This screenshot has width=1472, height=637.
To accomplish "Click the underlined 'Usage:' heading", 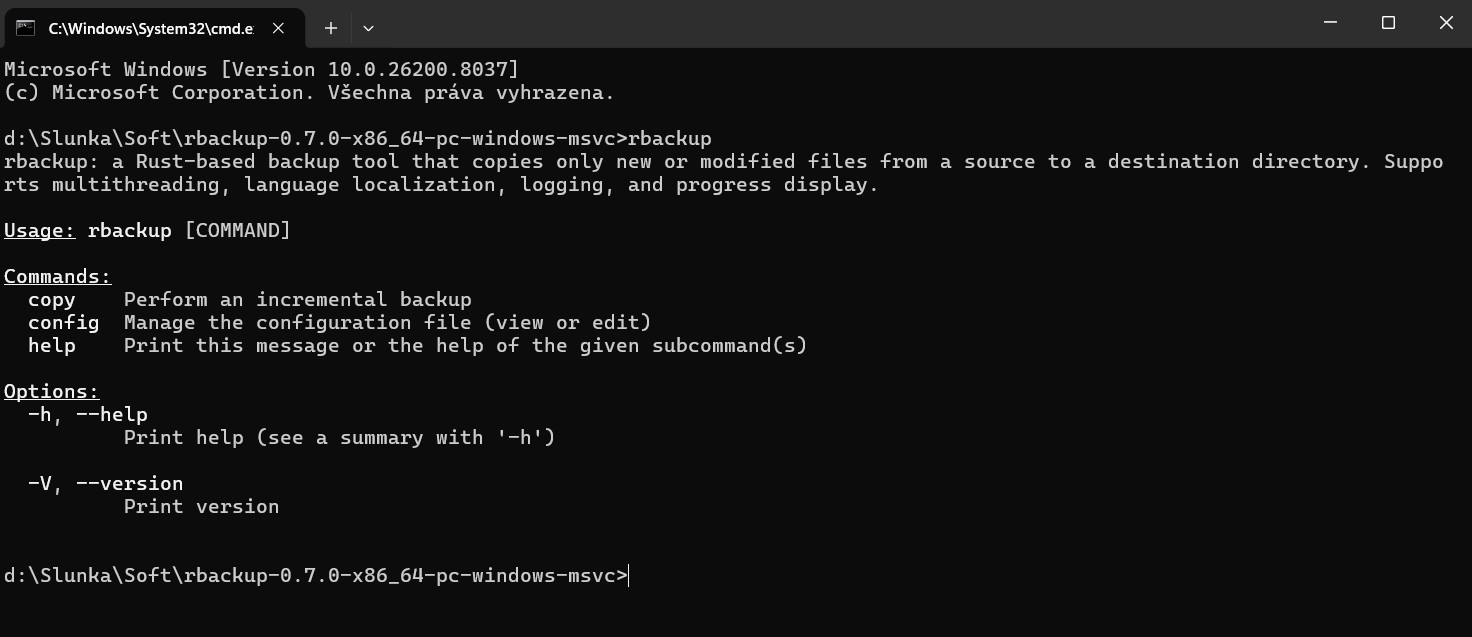I will point(40,230).
